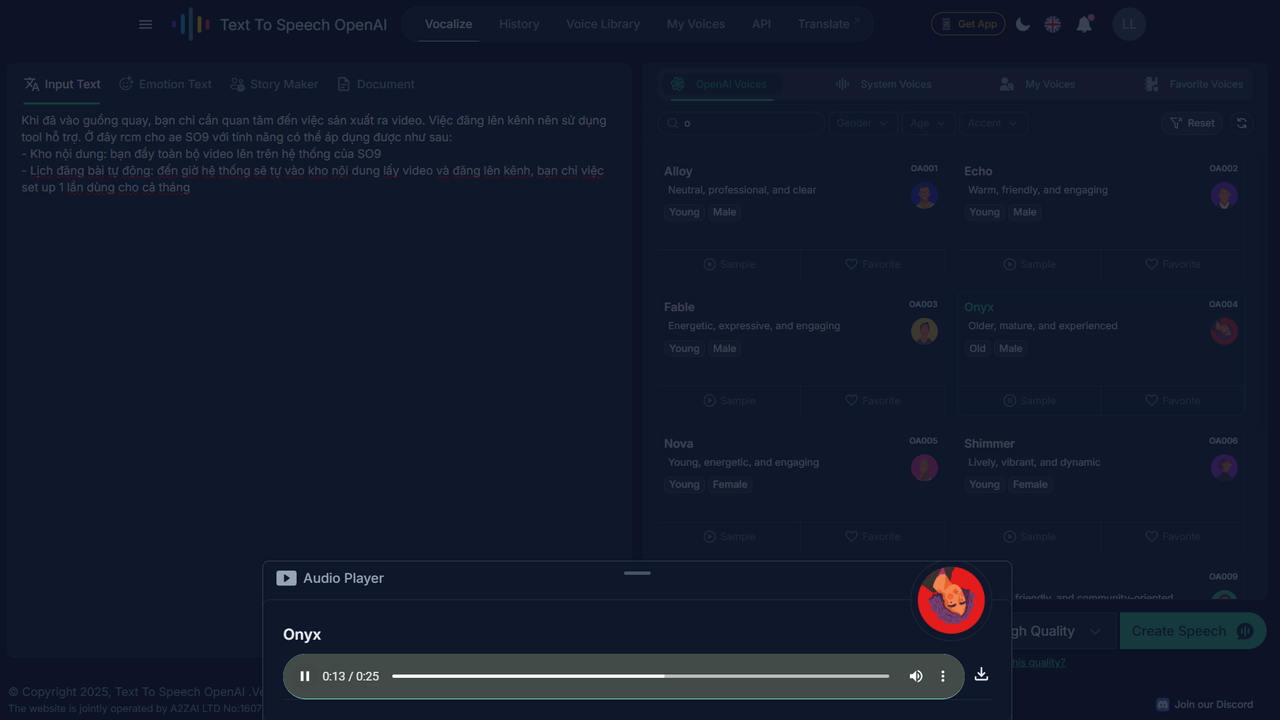Click the Nova voice avatar
Screen dimensions: 1280x720
[924, 467]
